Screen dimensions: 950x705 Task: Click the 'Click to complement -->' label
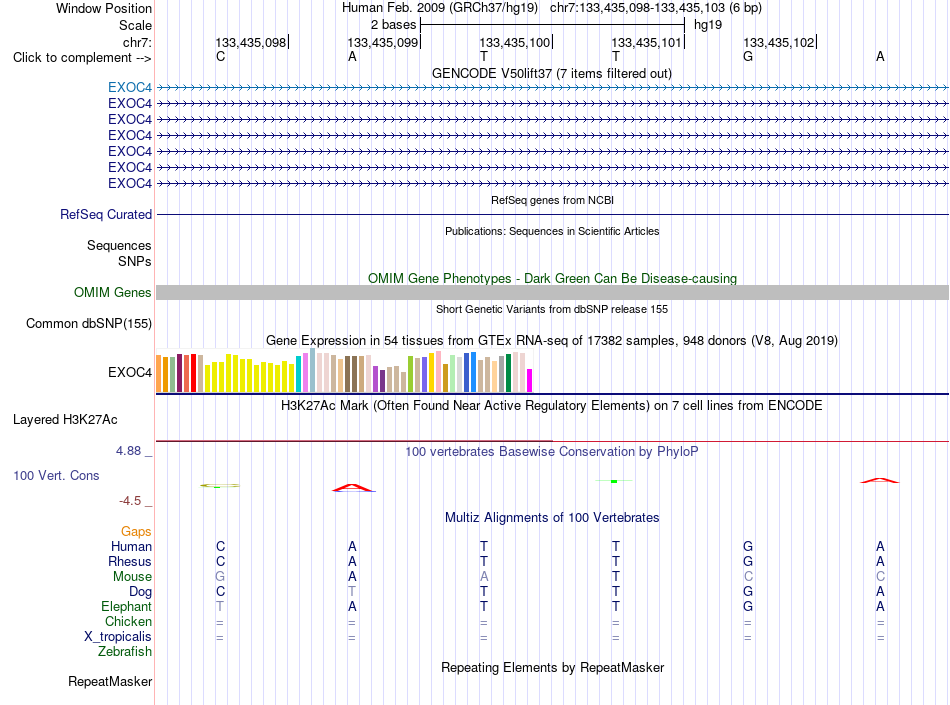[x=82, y=58]
